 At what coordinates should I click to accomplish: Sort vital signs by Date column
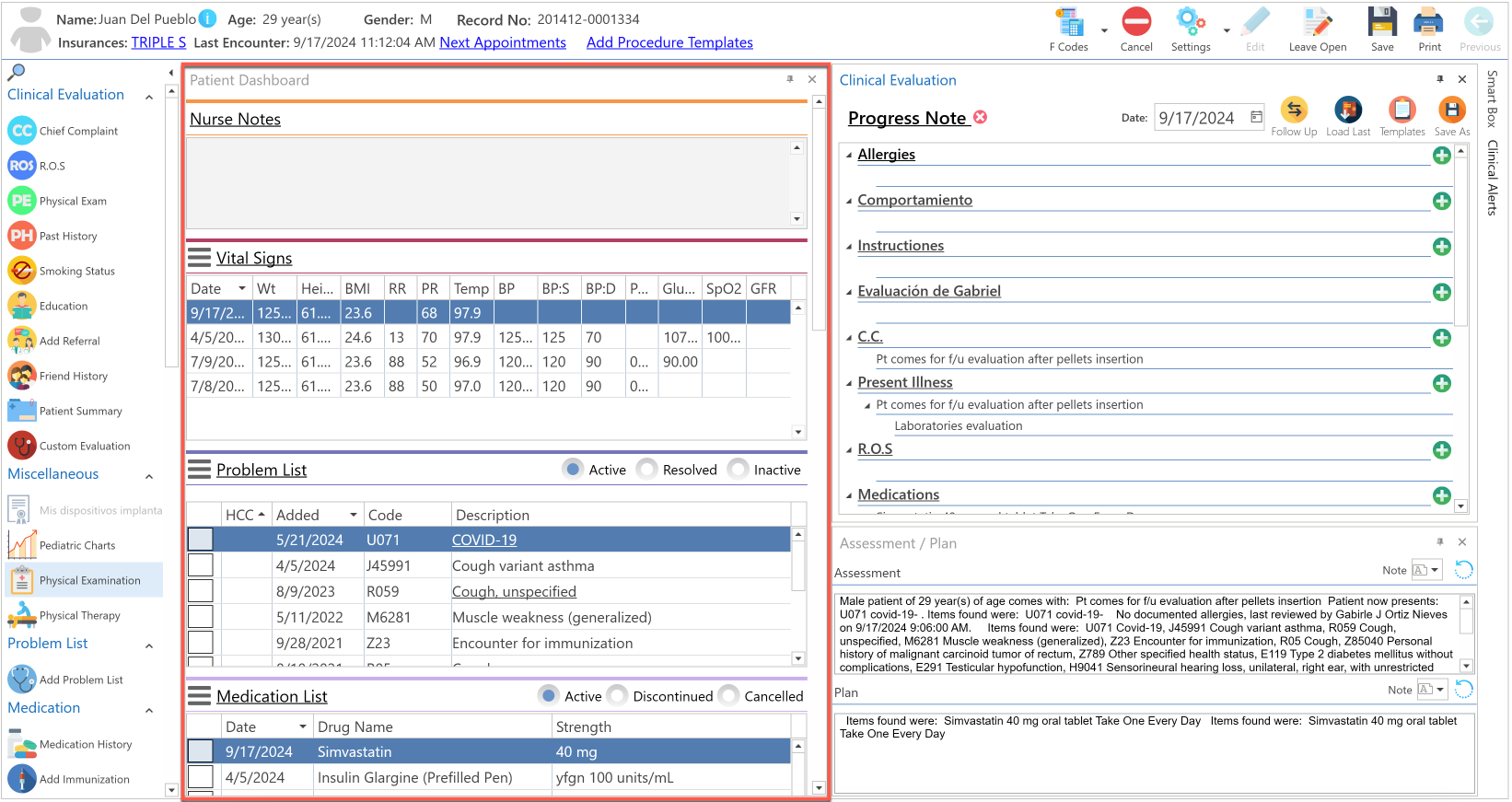[x=219, y=288]
